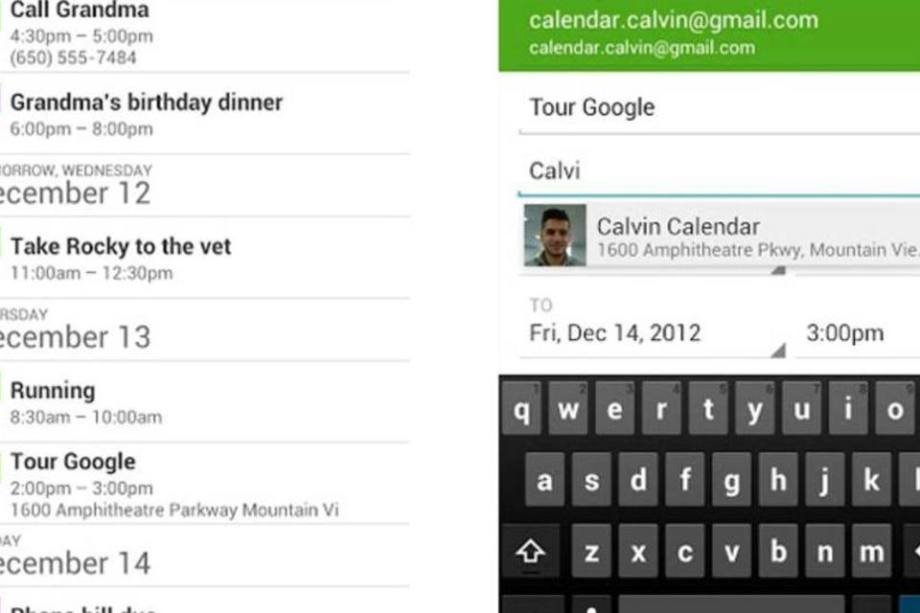Open the Tour Google agenda entry
The width and height of the screenshot is (920, 613).
[200, 484]
